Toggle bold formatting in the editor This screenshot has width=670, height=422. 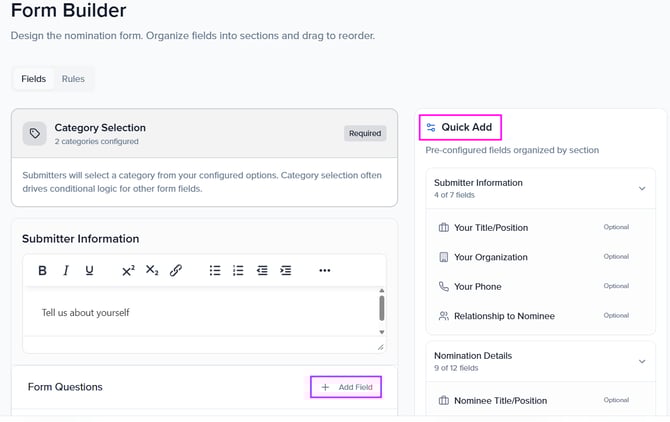(42, 271)
